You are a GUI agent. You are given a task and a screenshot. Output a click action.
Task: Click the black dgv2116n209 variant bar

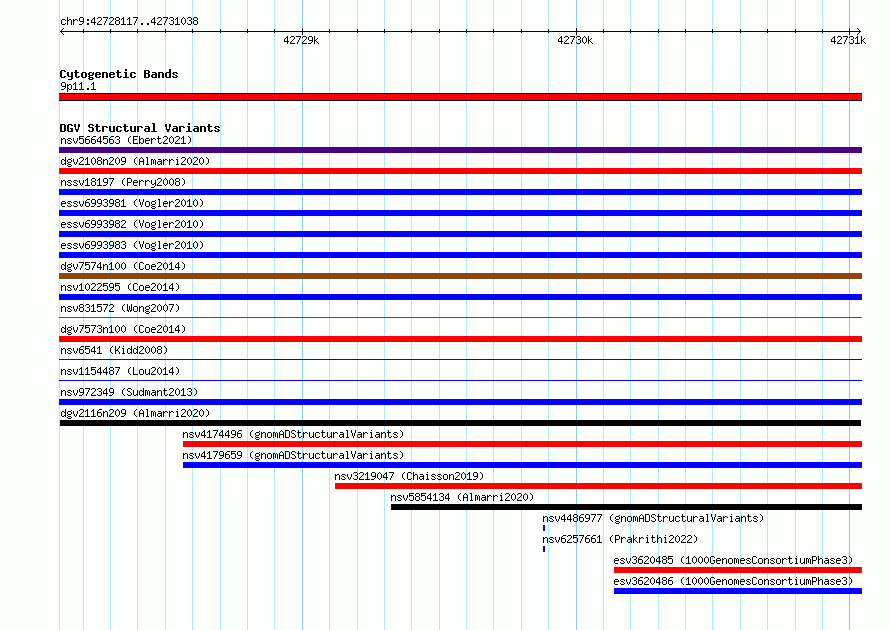(460, 423)
